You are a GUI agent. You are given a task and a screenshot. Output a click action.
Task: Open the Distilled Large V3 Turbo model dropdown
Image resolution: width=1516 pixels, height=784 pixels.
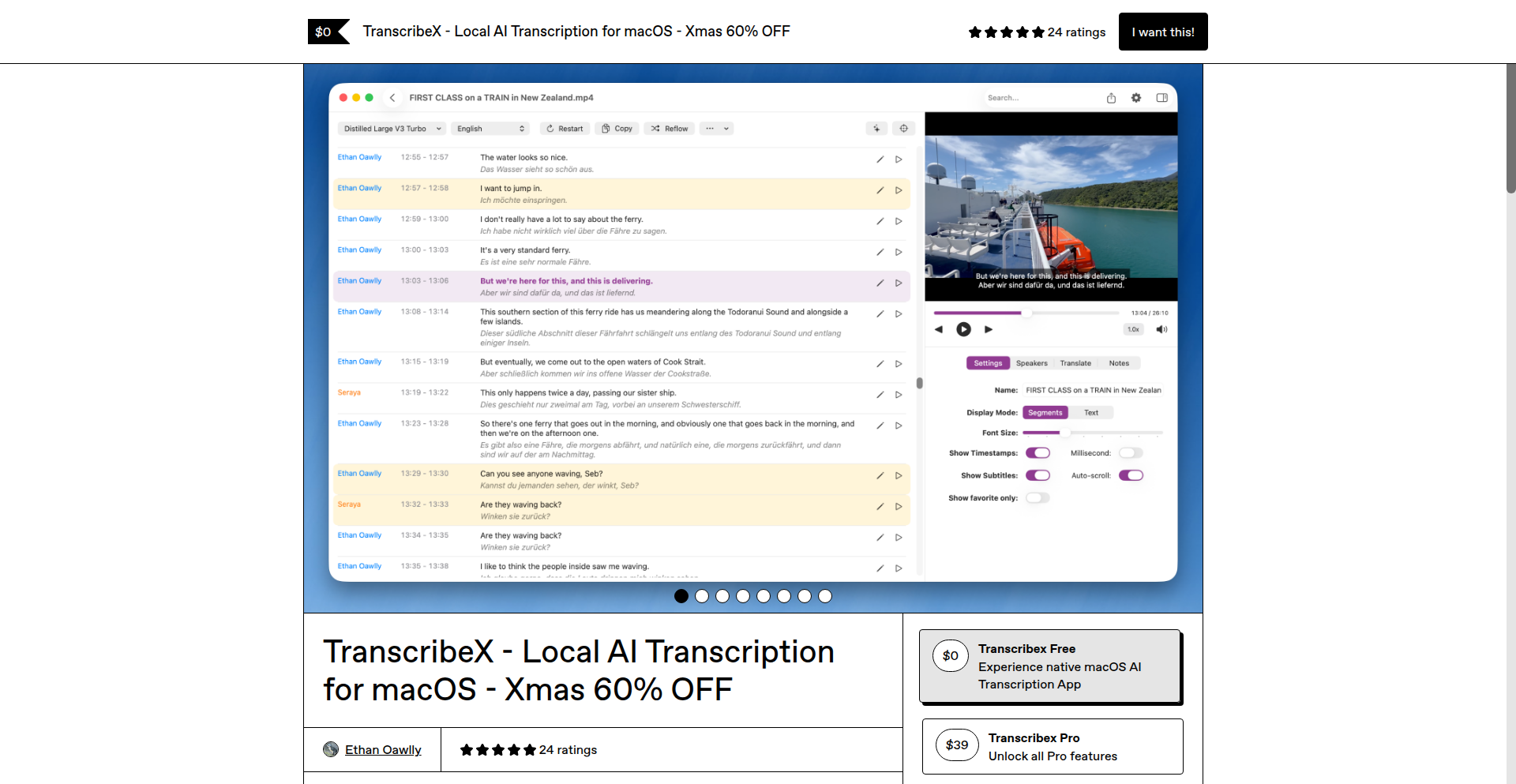click(x=392, y=128)
